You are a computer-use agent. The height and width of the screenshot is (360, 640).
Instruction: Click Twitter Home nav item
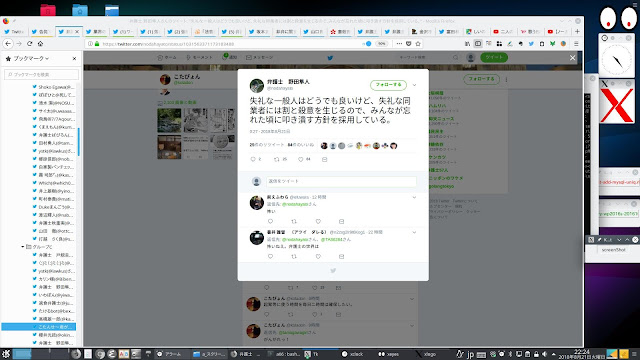coord(167,58)
